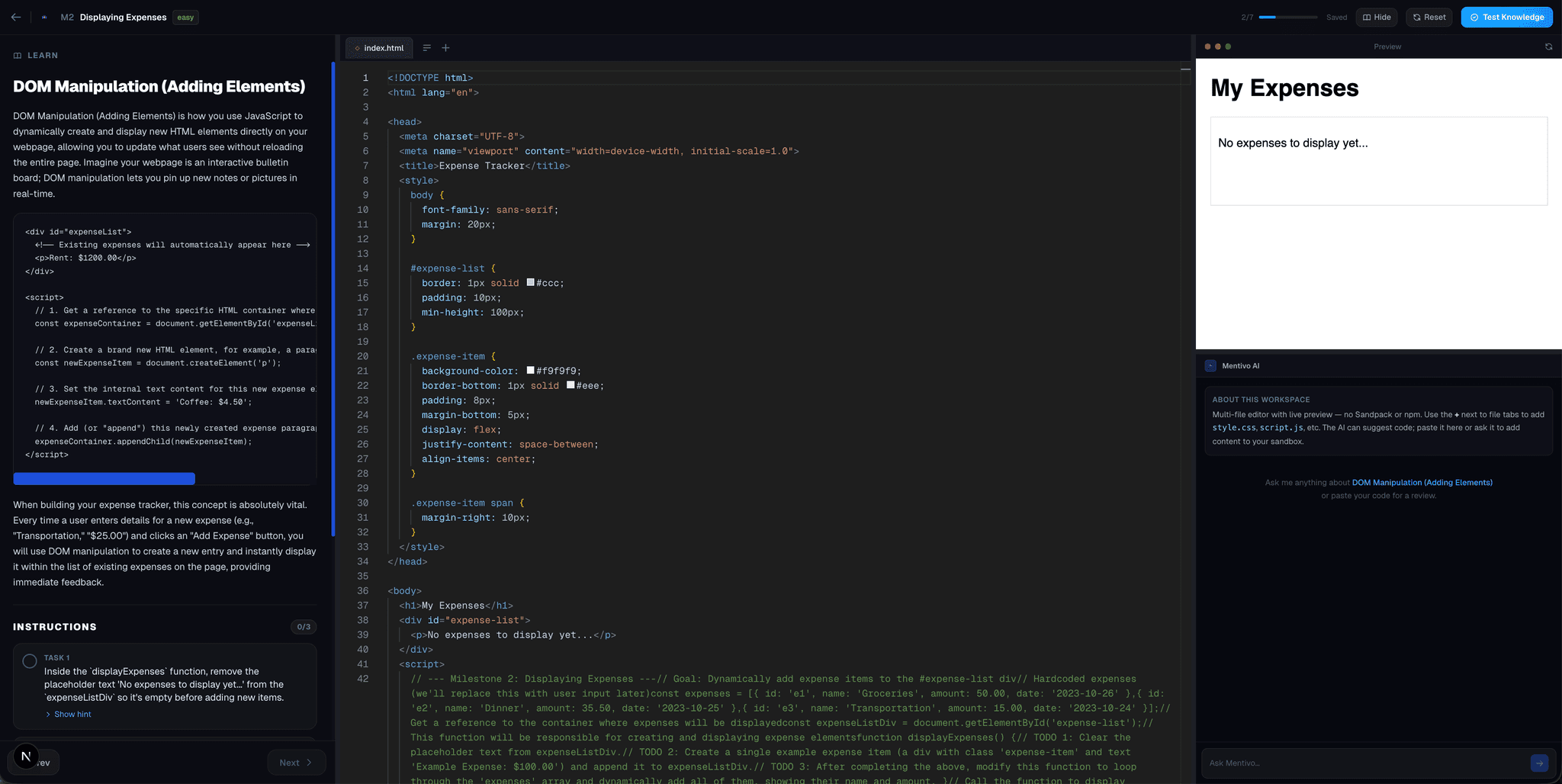Image resolution: width=1562 pixels, height=784 pixels.
Task: Hide the learn panel with Hide button
Action: coord(1377,17)
